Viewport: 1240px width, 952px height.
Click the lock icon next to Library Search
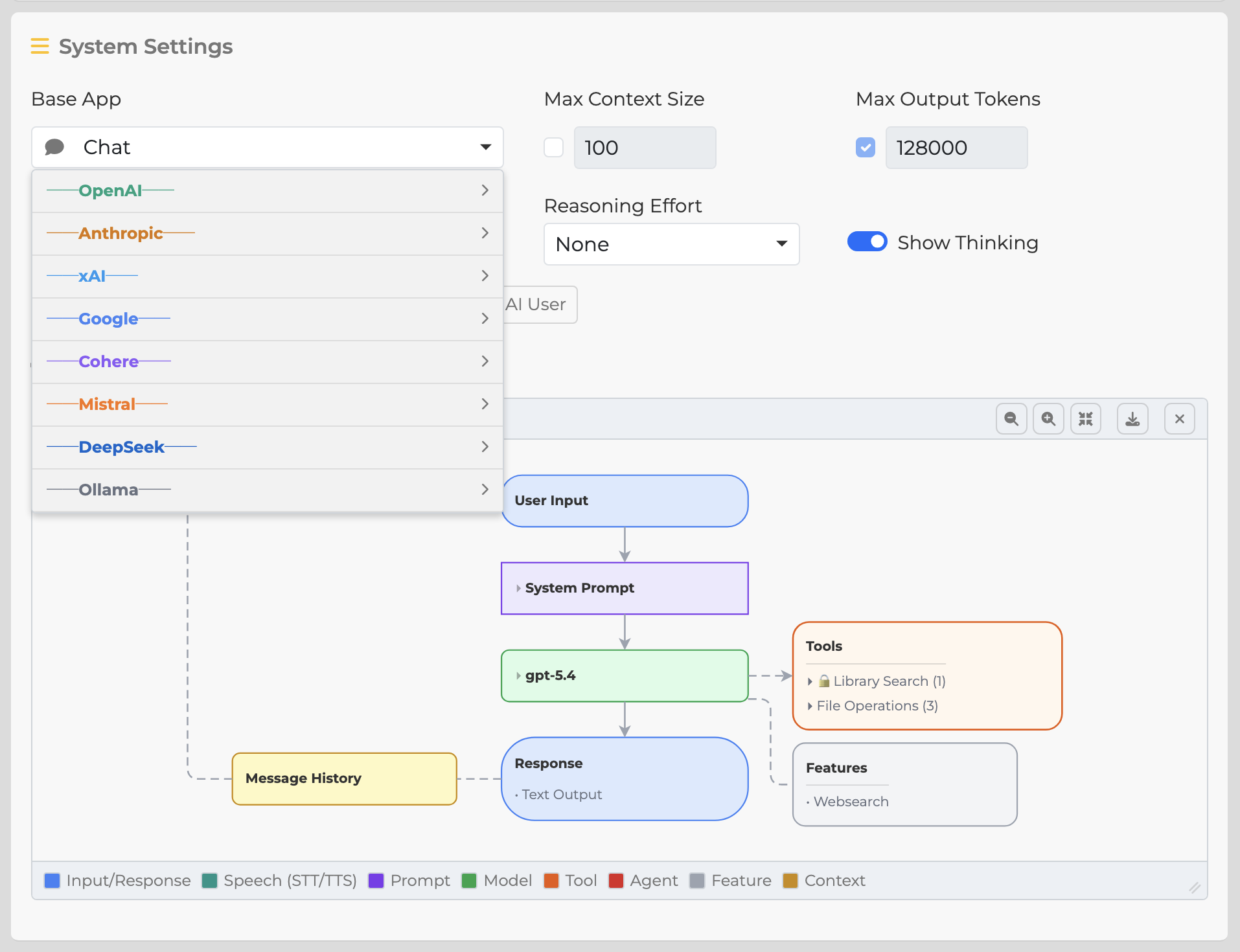[824, 681]
